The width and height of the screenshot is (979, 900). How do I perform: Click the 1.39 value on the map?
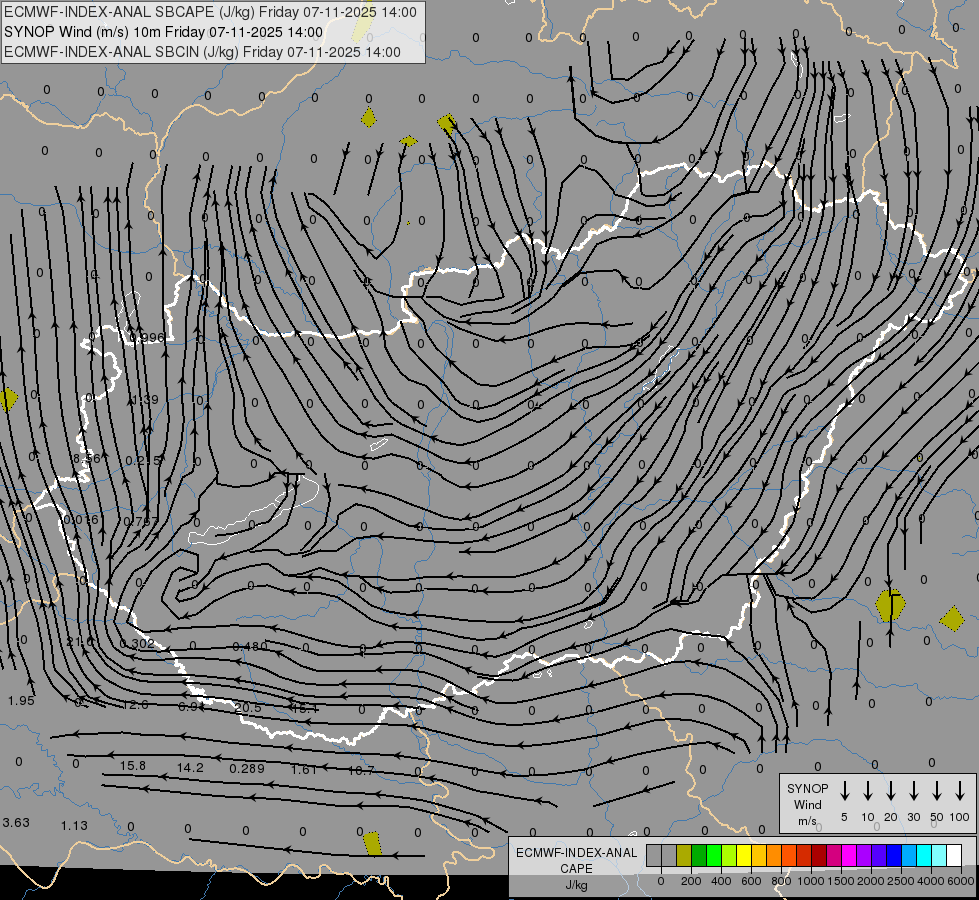145,399
